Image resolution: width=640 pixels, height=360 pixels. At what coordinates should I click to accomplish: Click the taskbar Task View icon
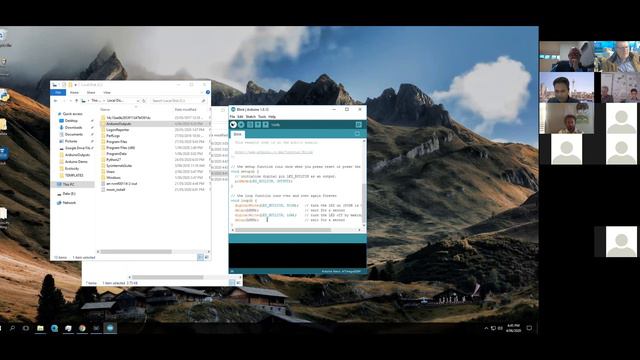(26, 328)
